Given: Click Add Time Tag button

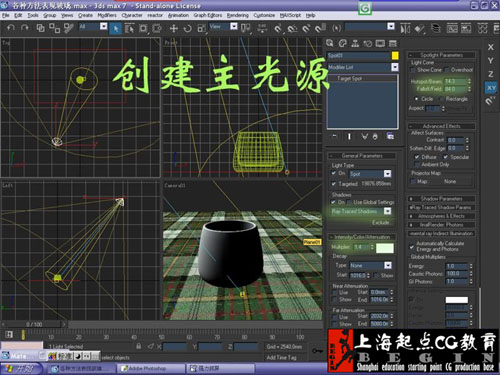Looking at the screenshot, I should pos(281,358).
